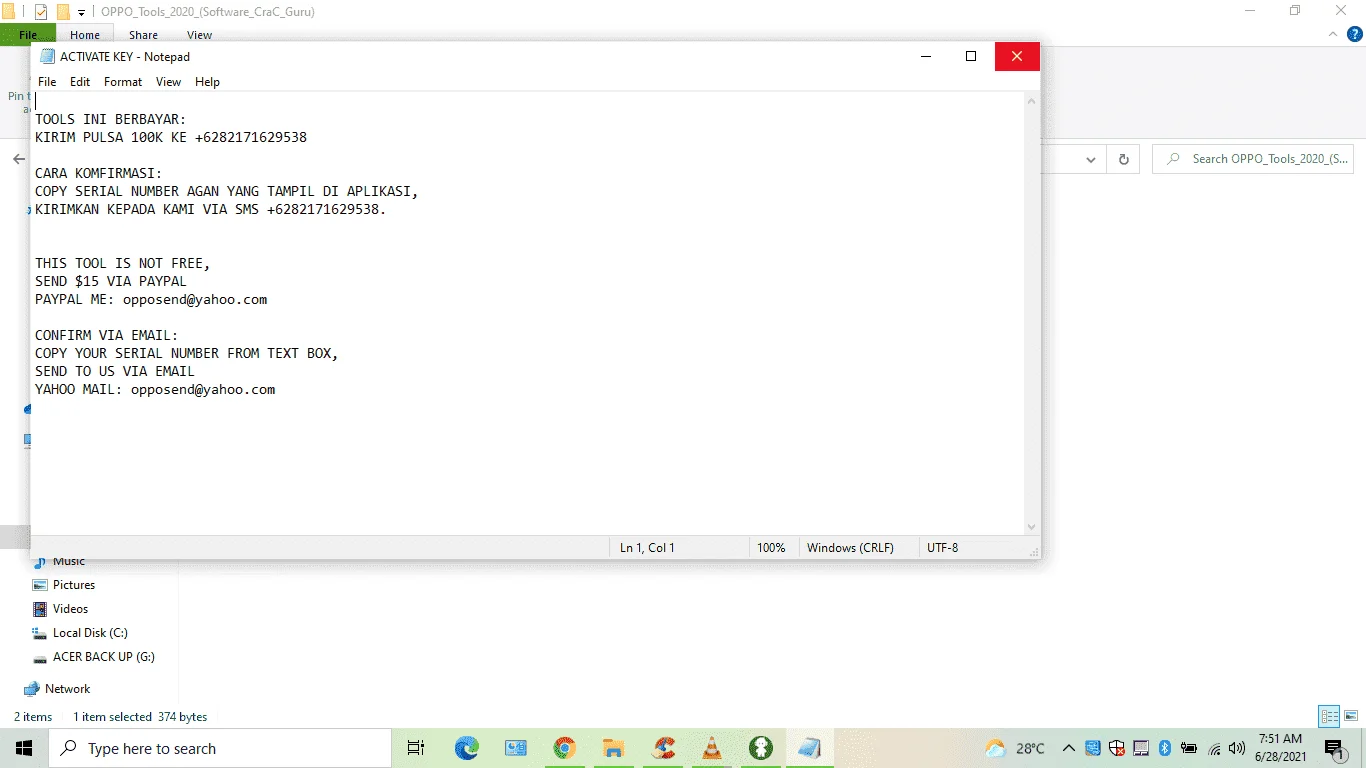Switch Explorer to Large icons view layout
The width and height of the screenshot is (1366, 768).
[1350, 716]
